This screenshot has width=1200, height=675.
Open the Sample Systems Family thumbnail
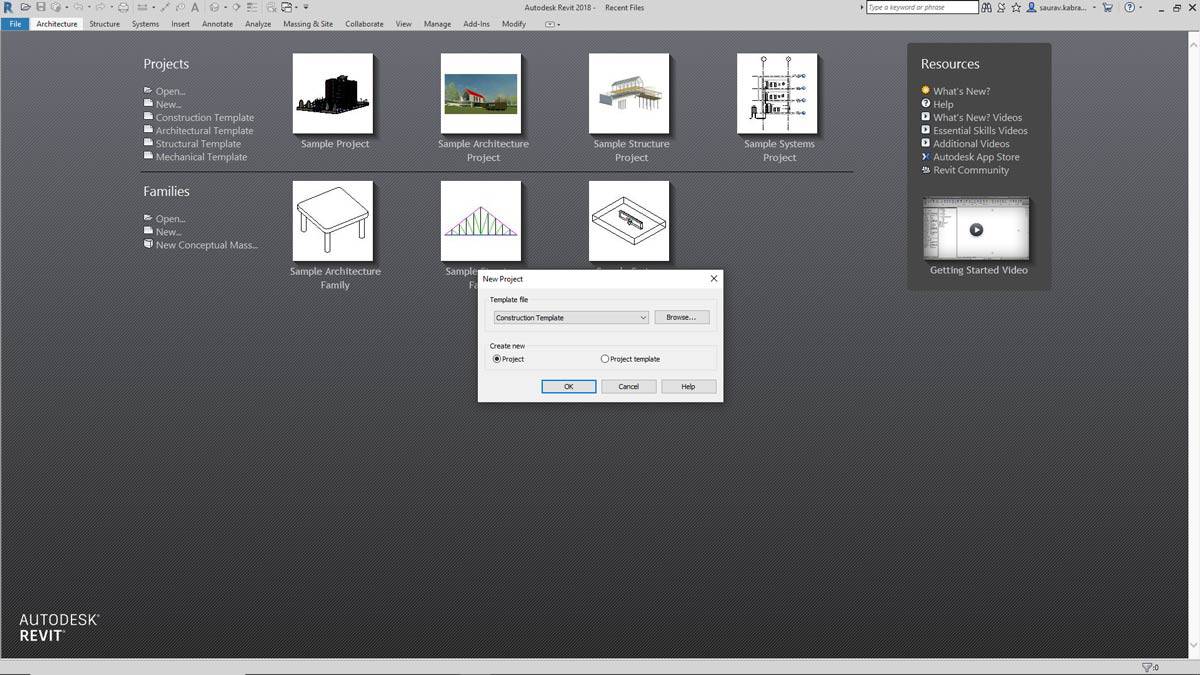[x=629, y=221]
